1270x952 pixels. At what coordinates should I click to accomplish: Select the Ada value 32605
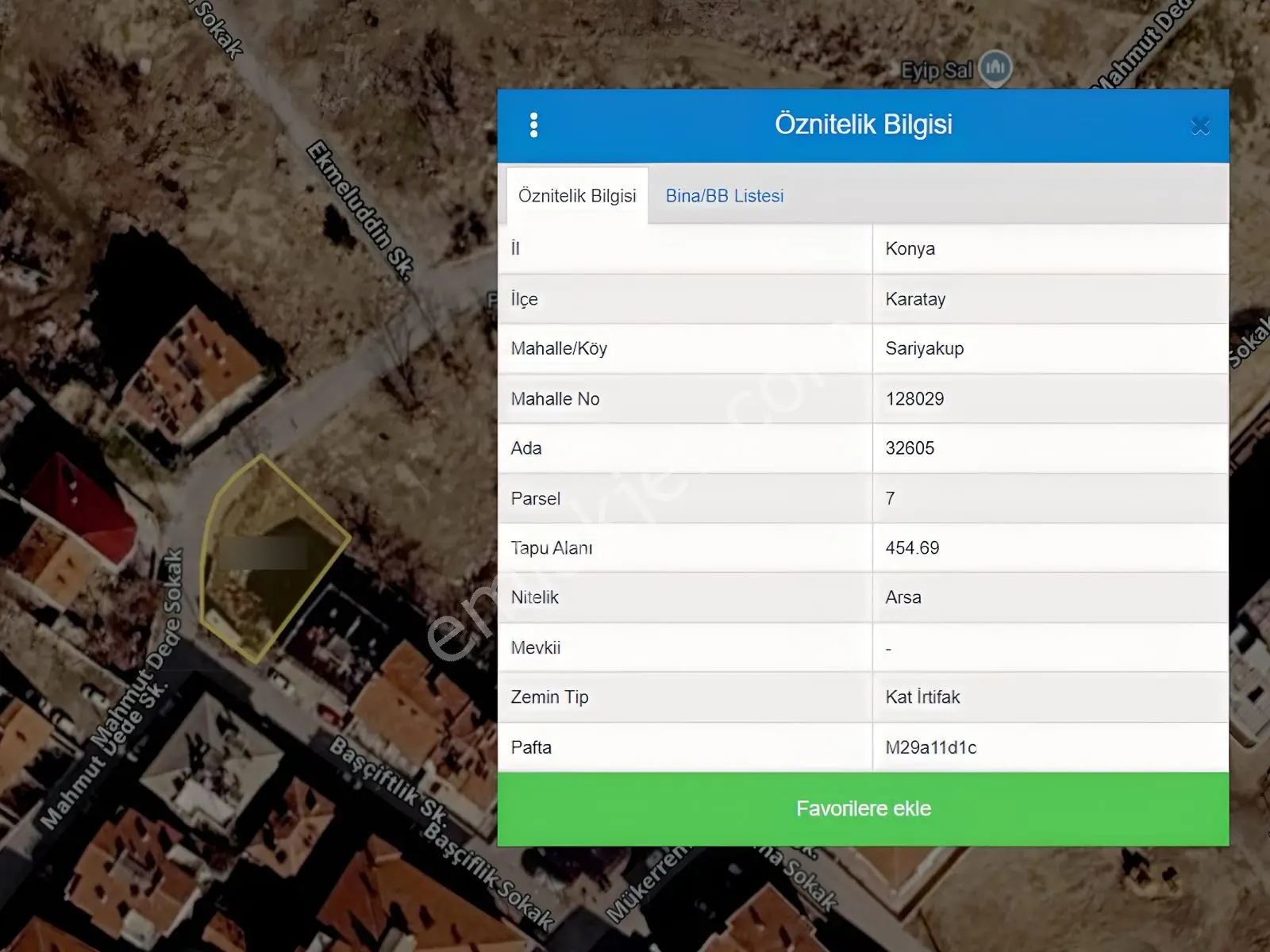(x=910, y=448)
